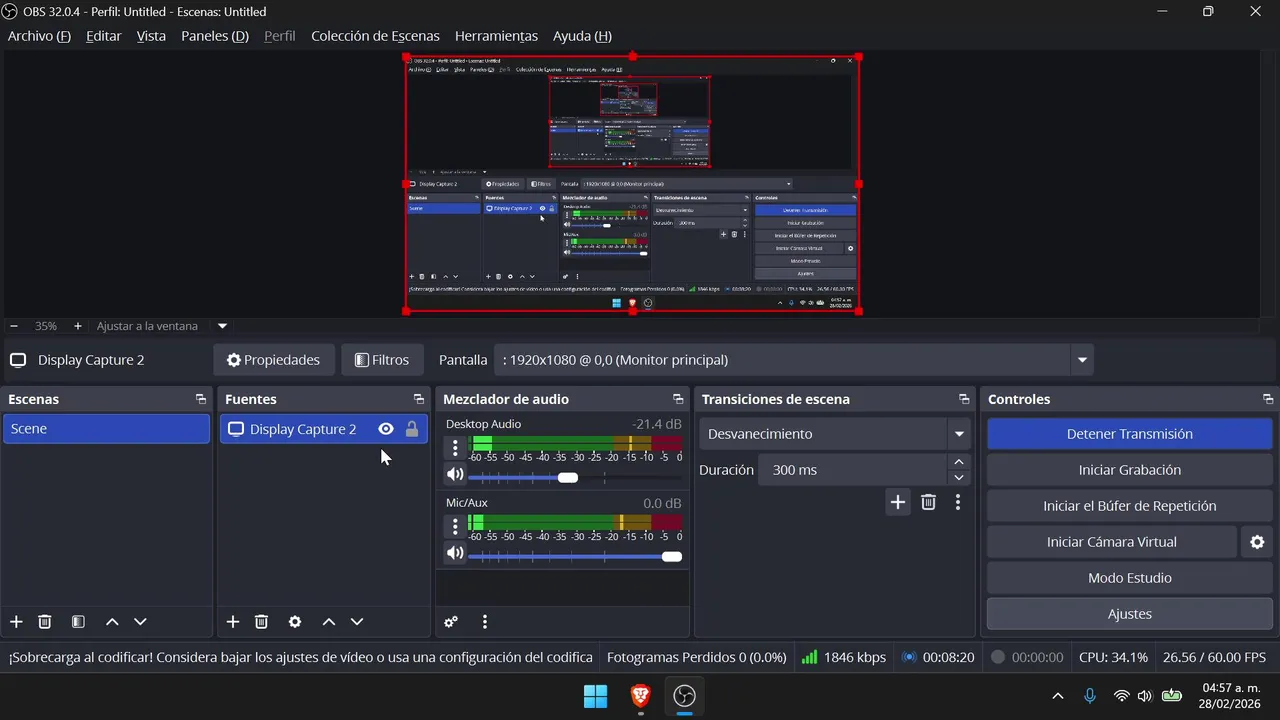Click Detener Transmisión button
Image resolution: width=1280 pixels, height=720 pixels.
tap(1130, 434)
